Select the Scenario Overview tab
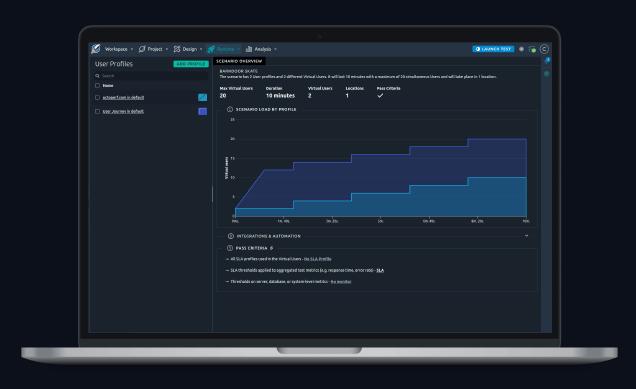Viewport: 636px width, 389px height. (x=239, y=61)
